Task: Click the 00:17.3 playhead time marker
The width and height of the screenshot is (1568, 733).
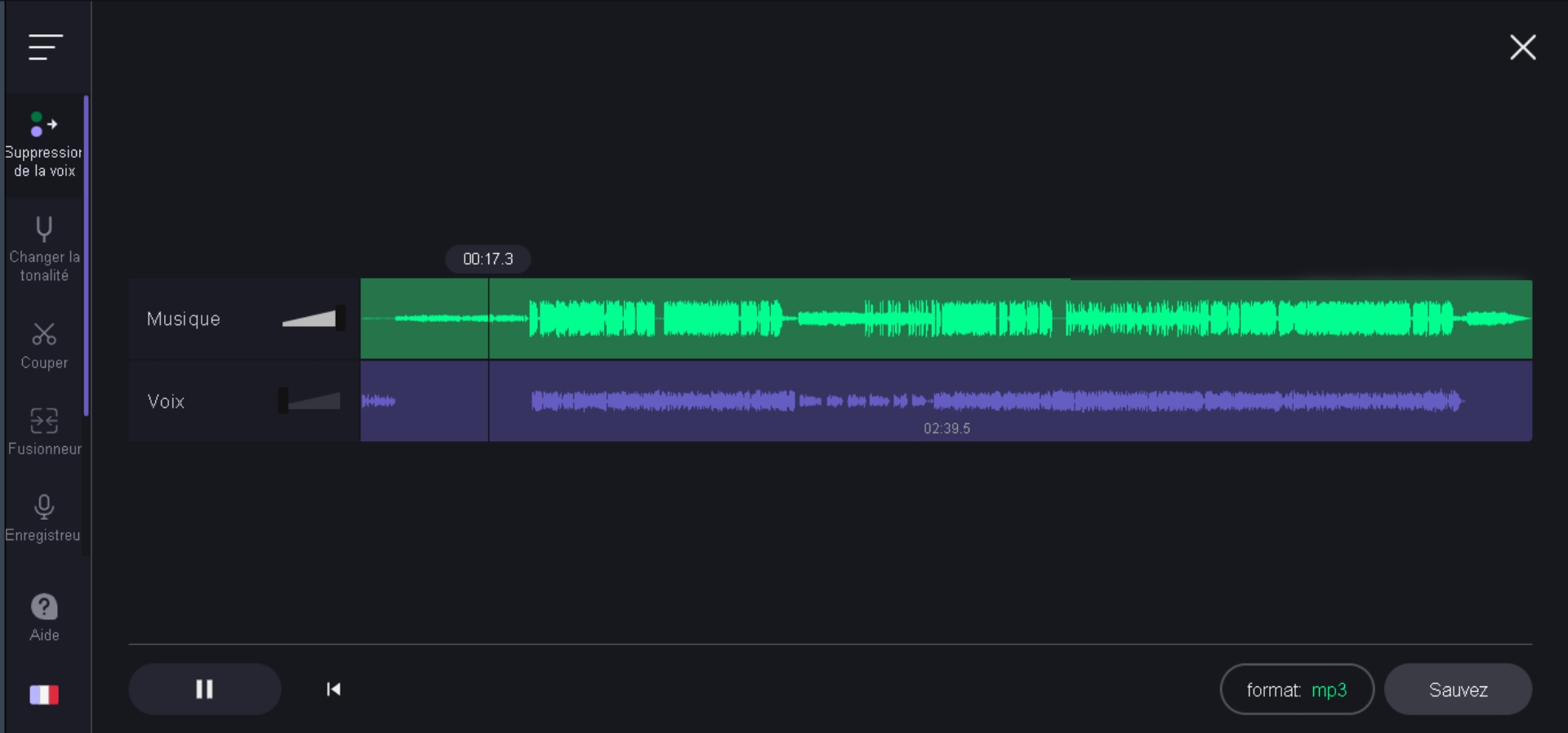Action: tap(488, 259)
